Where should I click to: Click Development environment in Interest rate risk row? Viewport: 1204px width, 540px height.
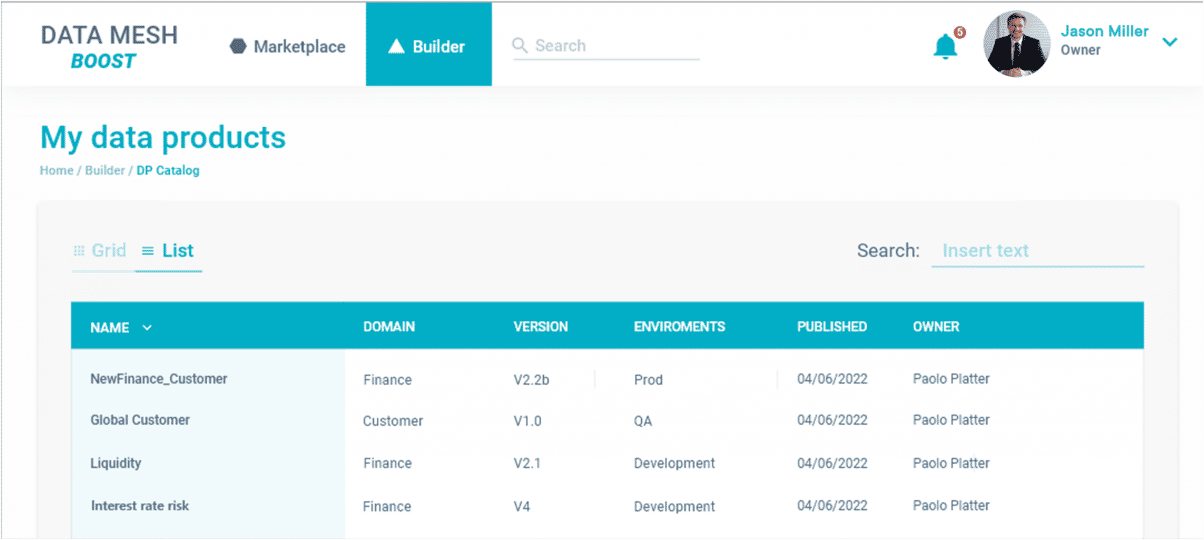(x=675, y=506)
